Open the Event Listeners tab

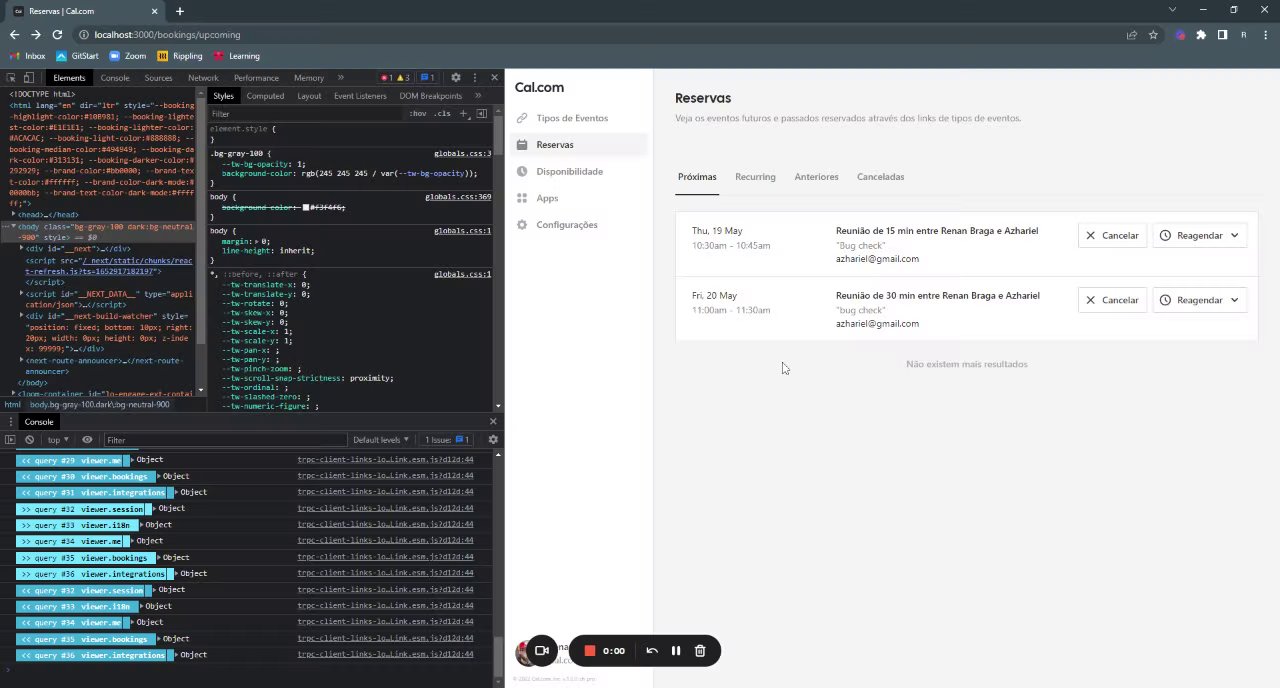tap(360, 96)
